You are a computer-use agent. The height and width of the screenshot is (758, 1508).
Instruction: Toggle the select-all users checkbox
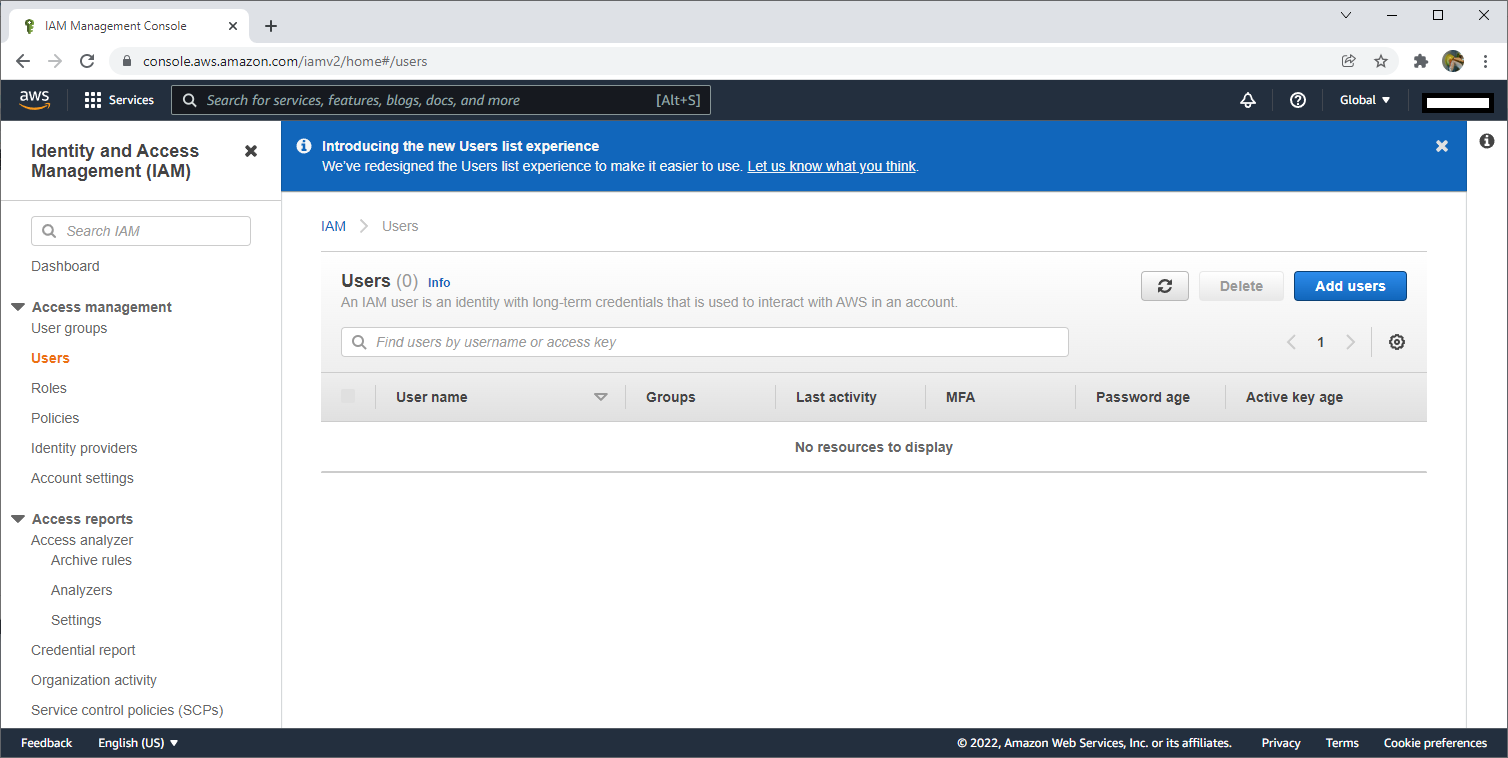348,396
